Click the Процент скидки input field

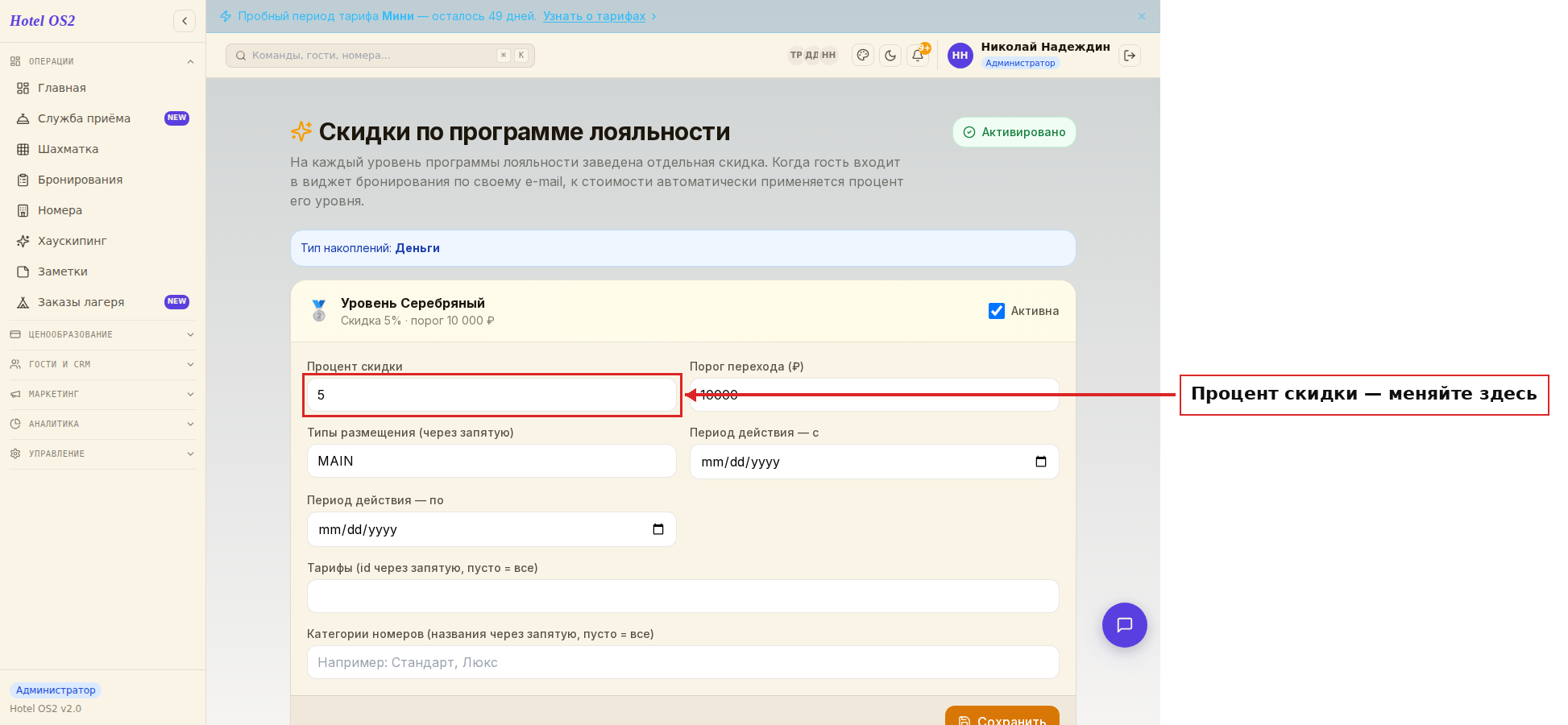(x=492, y=395)
